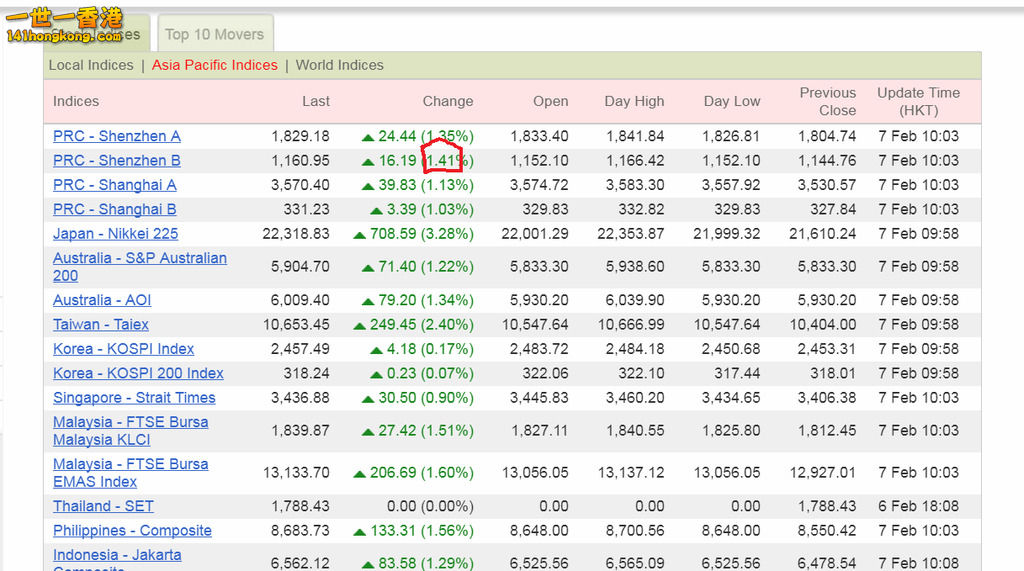Select Thailand SET change 0.00 (0.00%)
The height and width of the screenshot is (571, 1024).
click(430, 506)
